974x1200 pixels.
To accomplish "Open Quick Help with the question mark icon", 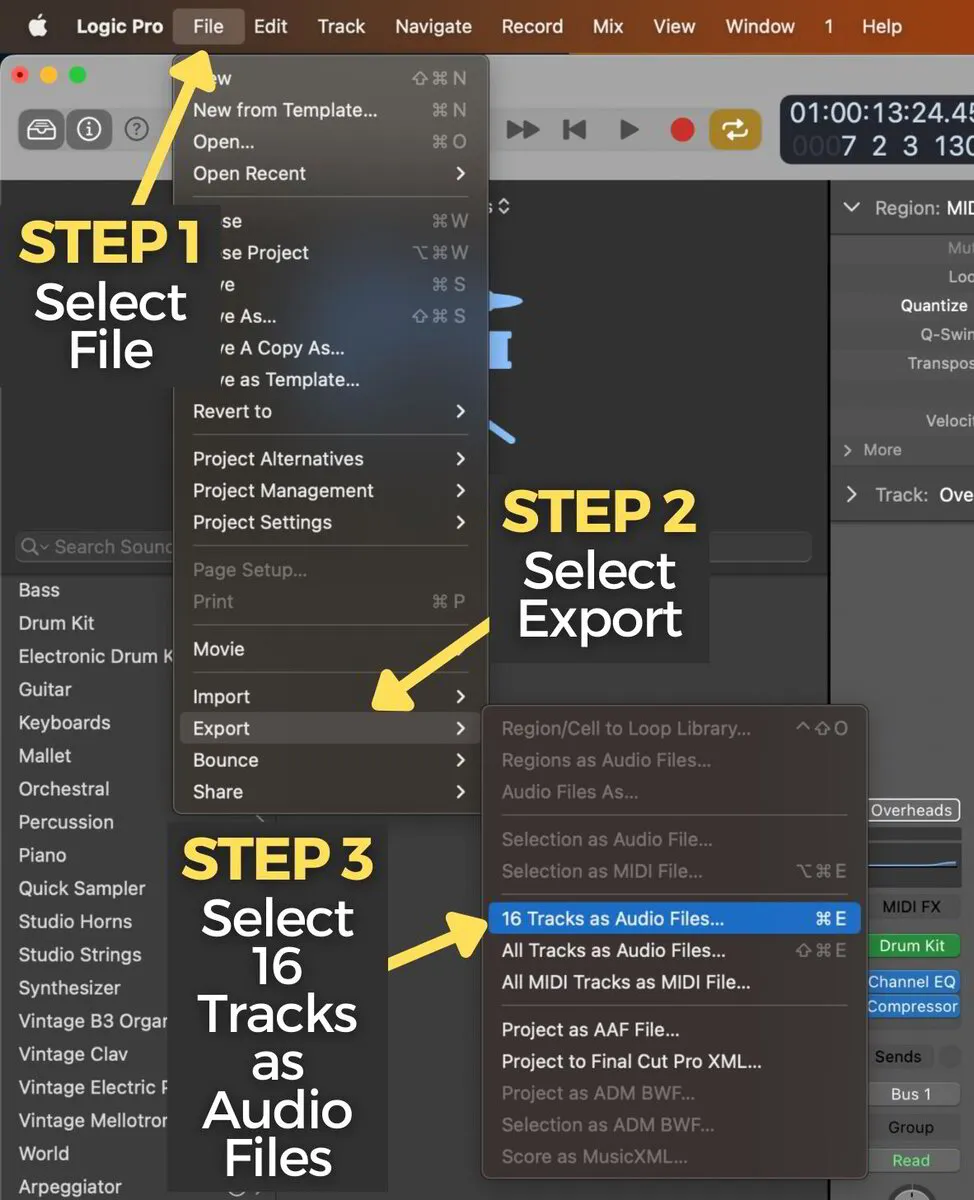I will click(137, 129).
